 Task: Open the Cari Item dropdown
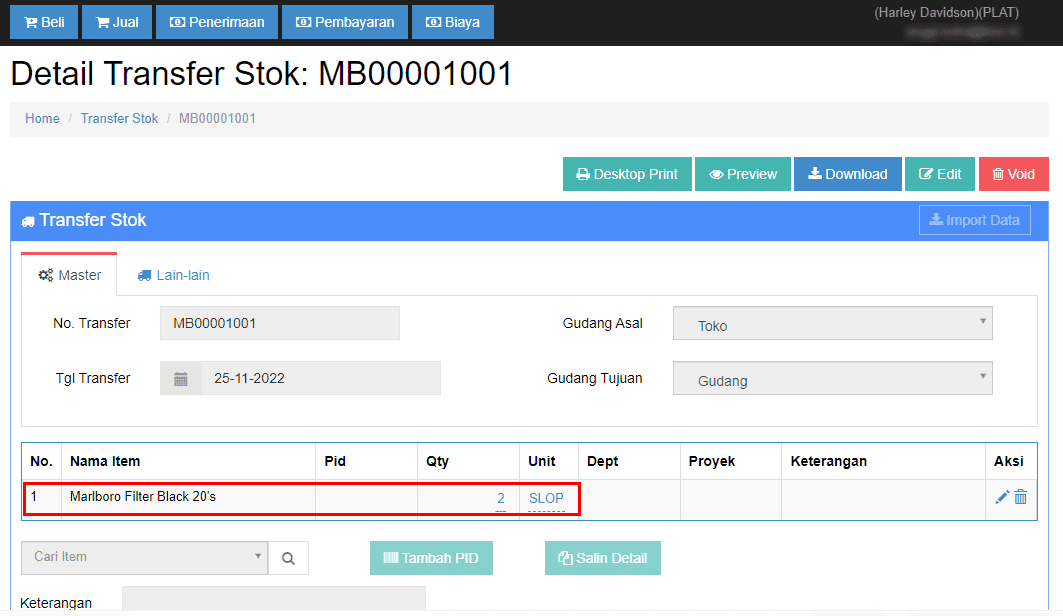tap(144, 557)
